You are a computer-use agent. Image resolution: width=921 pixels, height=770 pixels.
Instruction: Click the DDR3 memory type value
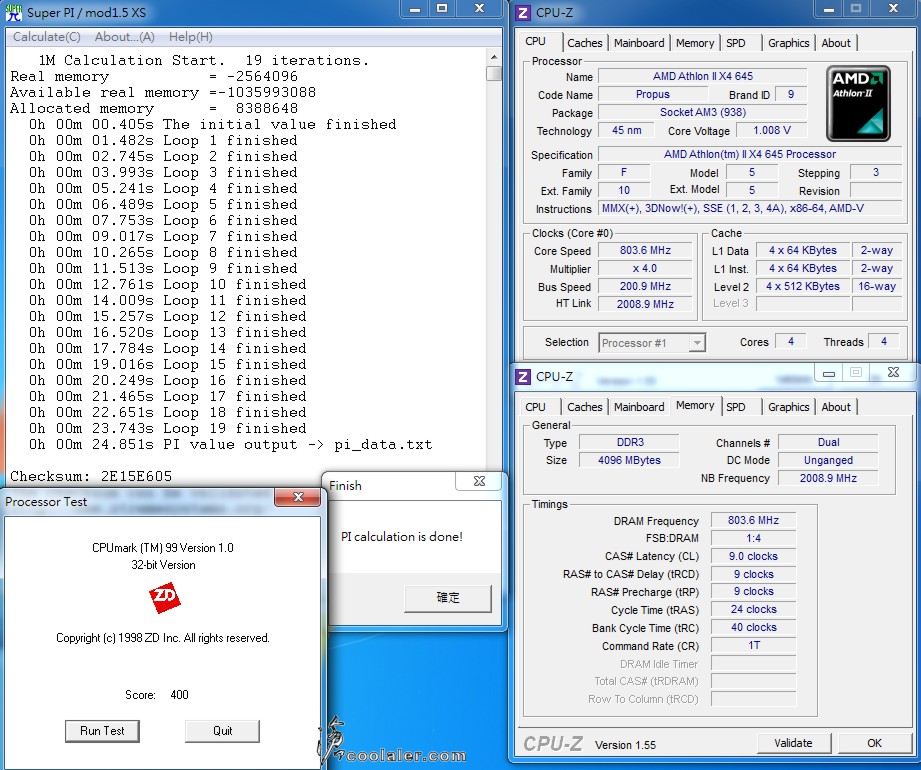(x=630, y=442)
